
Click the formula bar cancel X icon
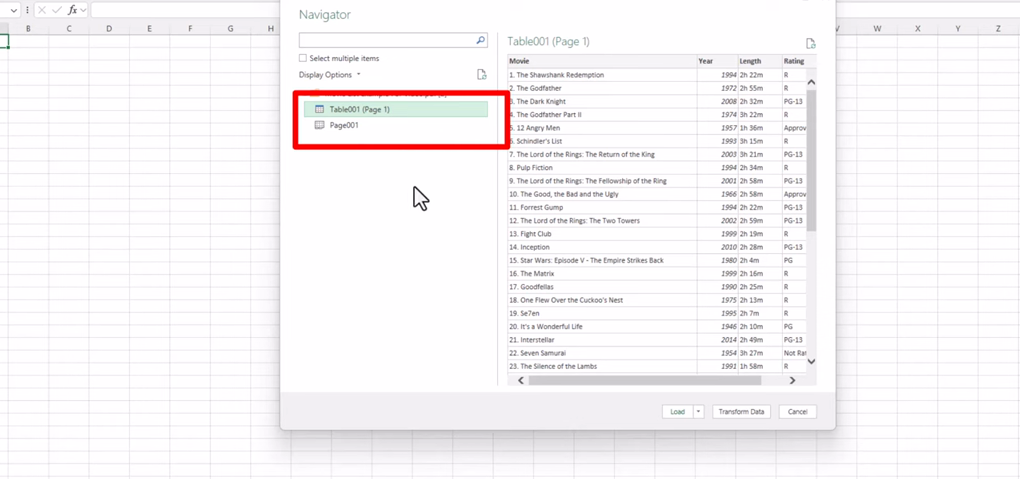click(42, 10)
